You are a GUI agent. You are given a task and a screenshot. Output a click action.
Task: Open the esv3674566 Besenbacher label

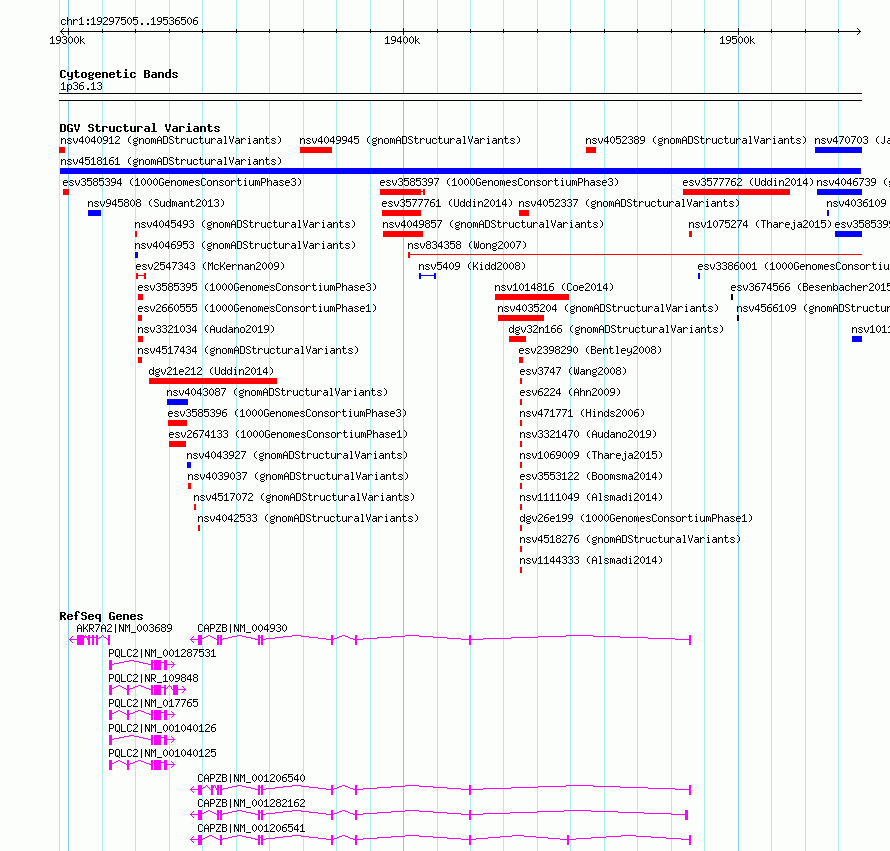pyautogui.click(x=810, y=287)
